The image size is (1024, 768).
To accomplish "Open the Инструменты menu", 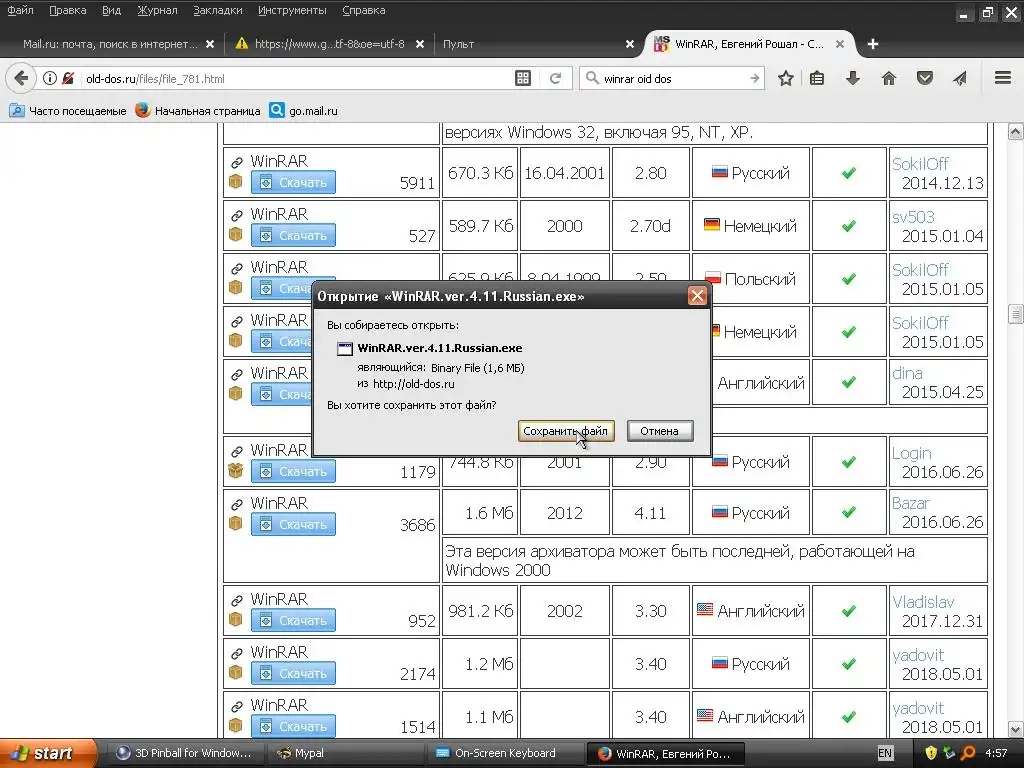I will point(292,10).
